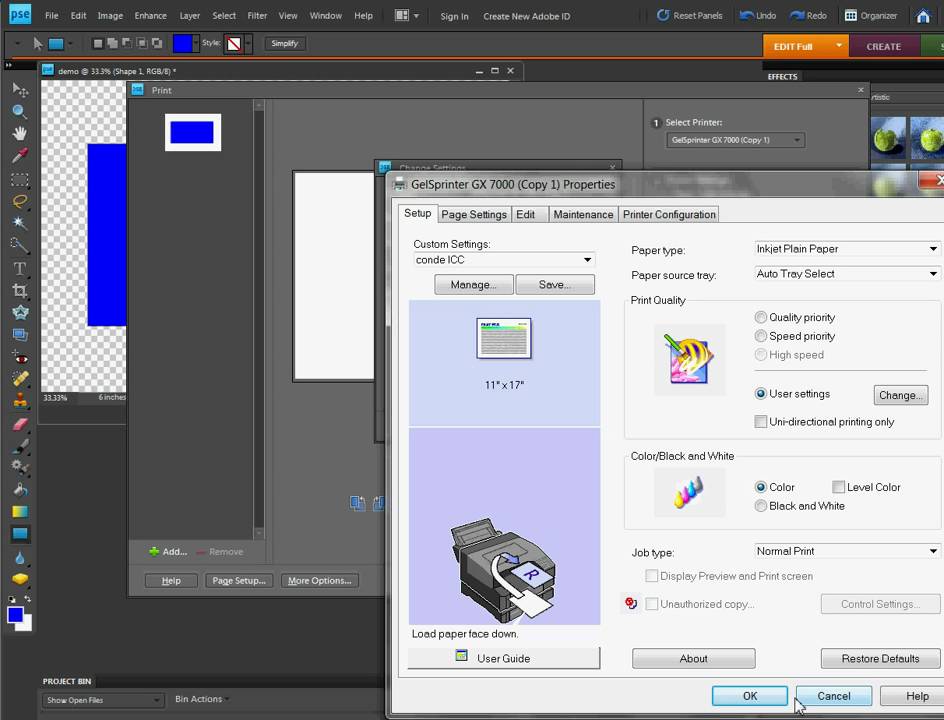The height and width of the screenshot is (720, 944).
Task: Switch to the Printer Configuration tab
Action: pos(669,214)
